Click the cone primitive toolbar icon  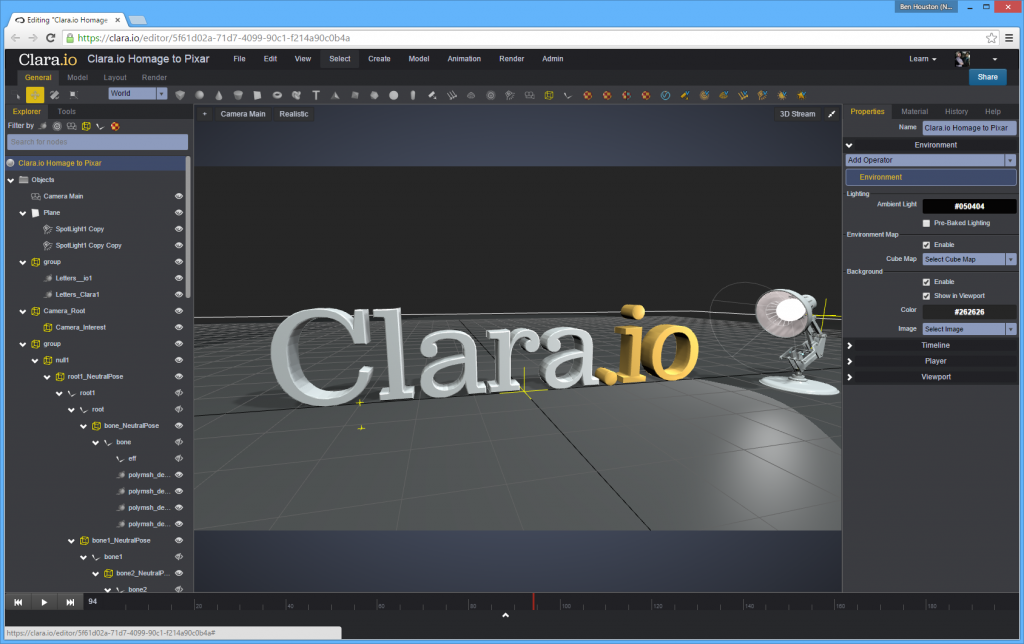pos(219,95)
